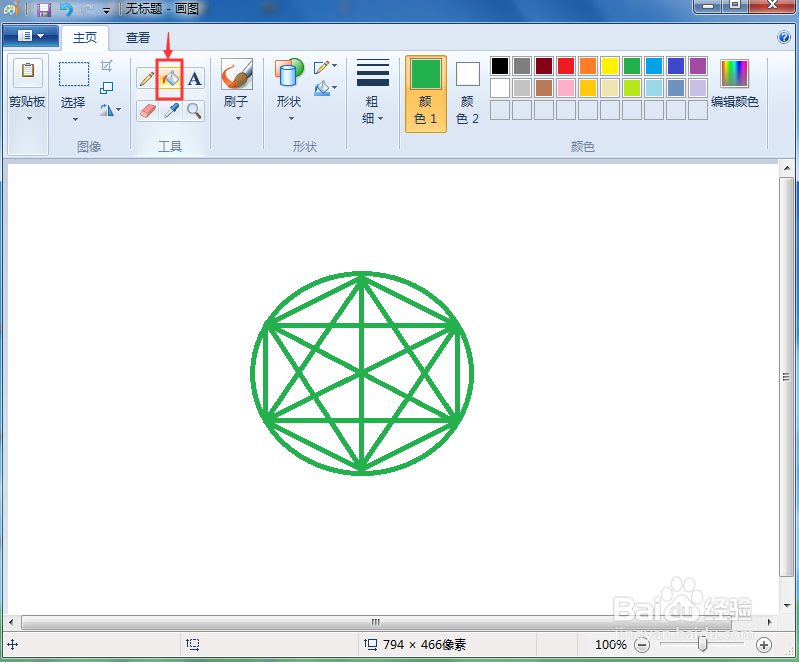This screenshot has width=799, height=662.
Task: Pick the white color swatch in the palette
Action: coord(500,88)
